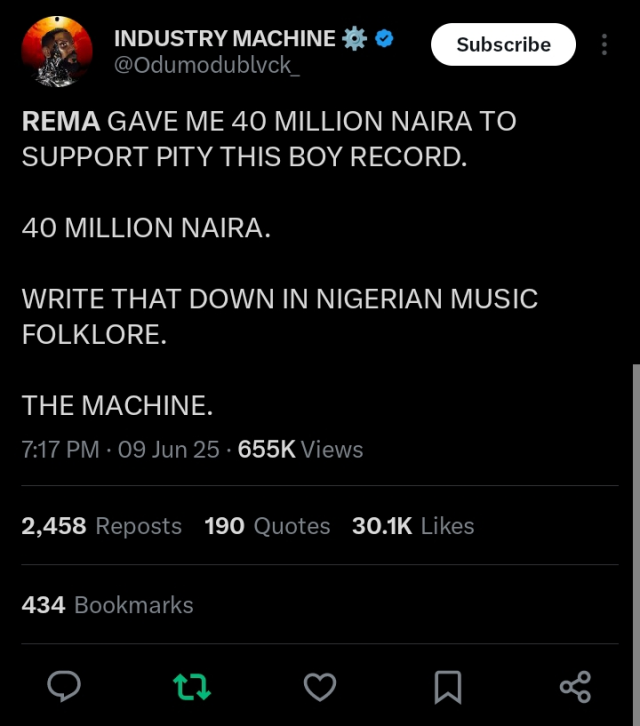Click the gear emoji beside display name
The width and height of the screenshot is (640, 726).
(354, 39)
